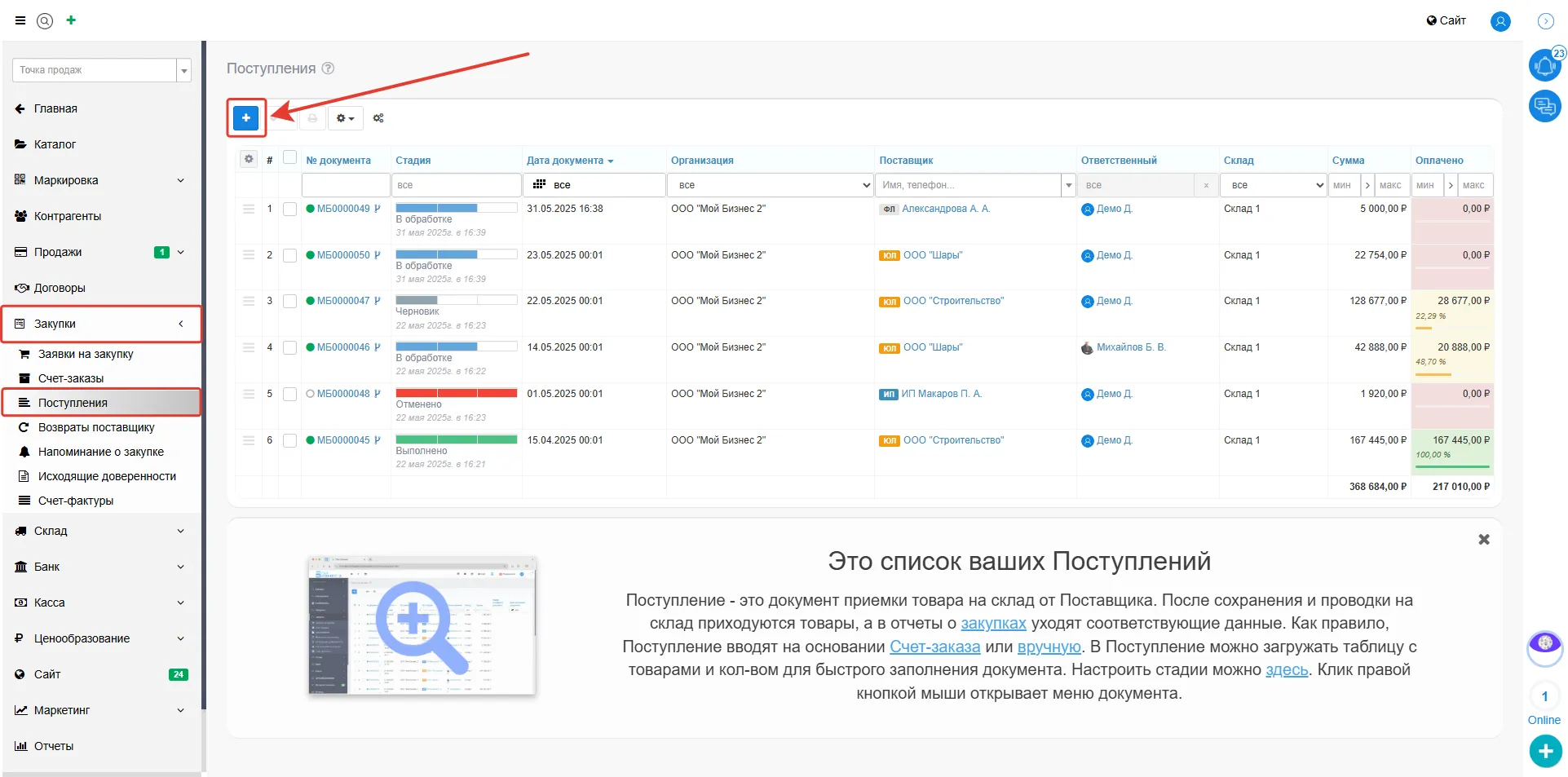Select checkbox for row МБ0000045
Viewport: 1568px width, 777px height.
click(x=289, y=441)
